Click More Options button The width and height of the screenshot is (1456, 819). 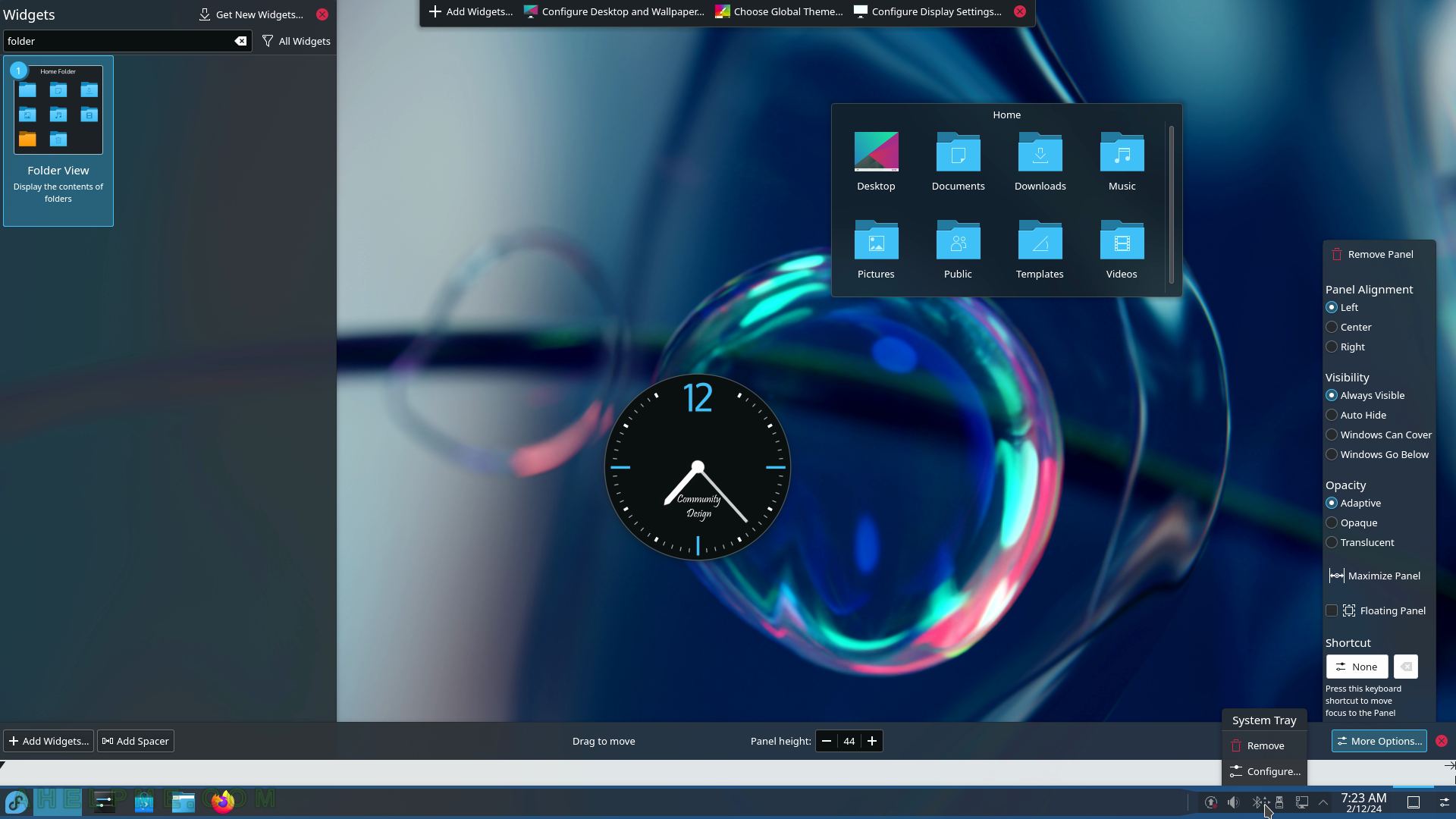pyautogui.click(x=1379, y=741)
